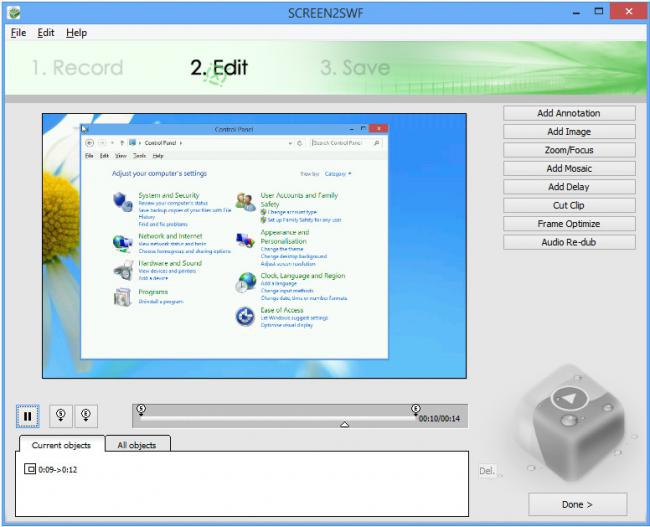Pause playback with the pause button

28,416
